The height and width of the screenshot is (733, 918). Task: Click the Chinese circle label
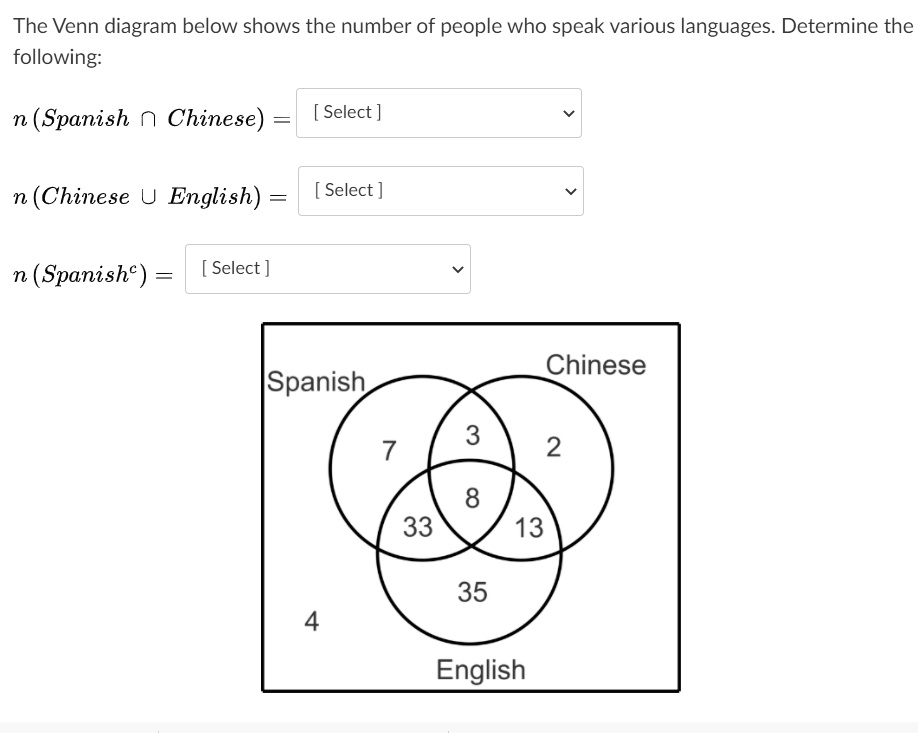point(596,365)
